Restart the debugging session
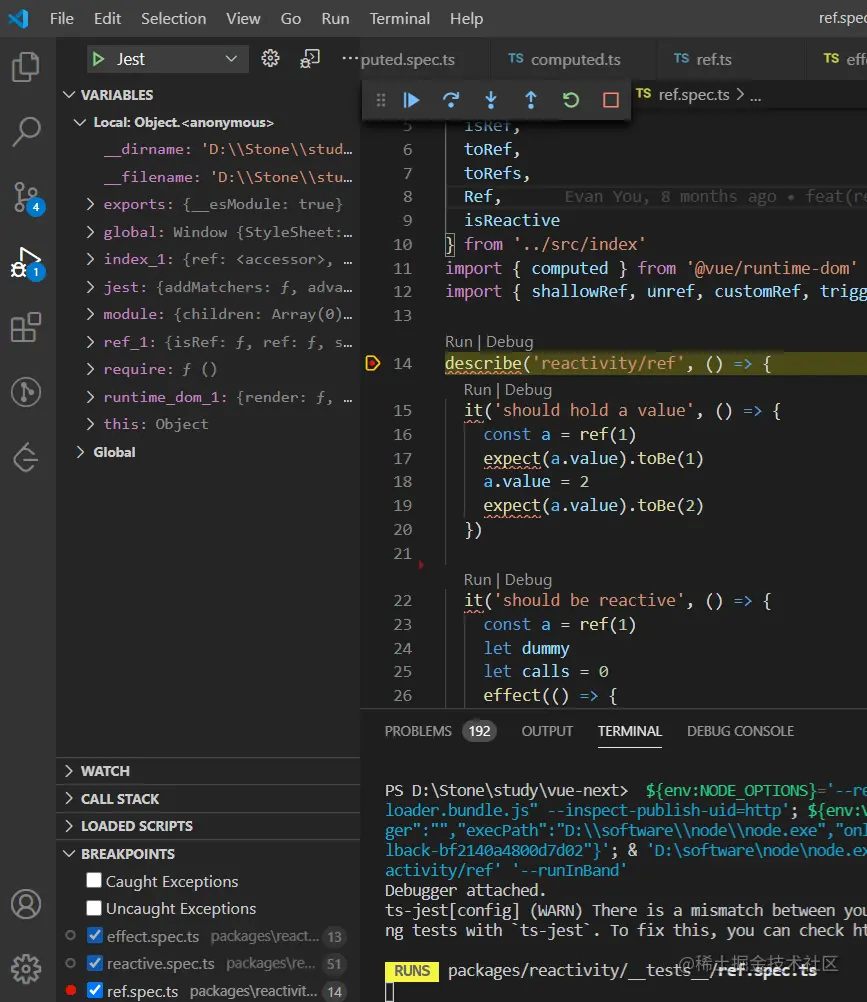 (x=571, y=100)
